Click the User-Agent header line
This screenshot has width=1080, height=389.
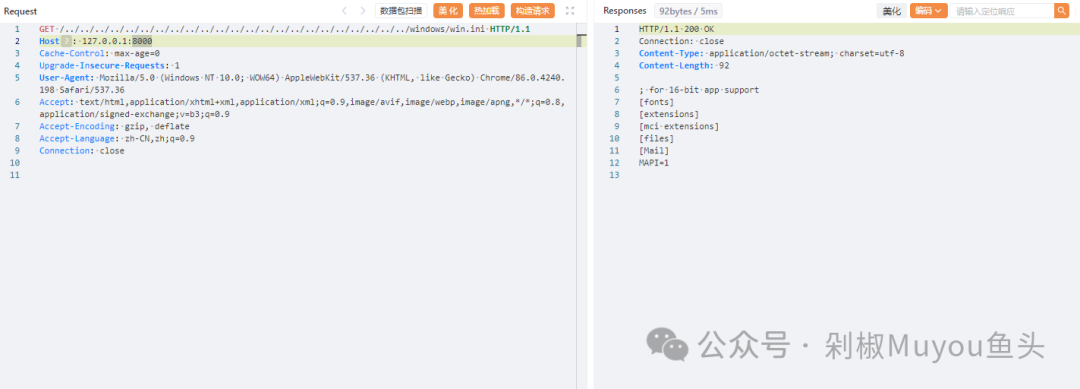[x=302, y=84]
